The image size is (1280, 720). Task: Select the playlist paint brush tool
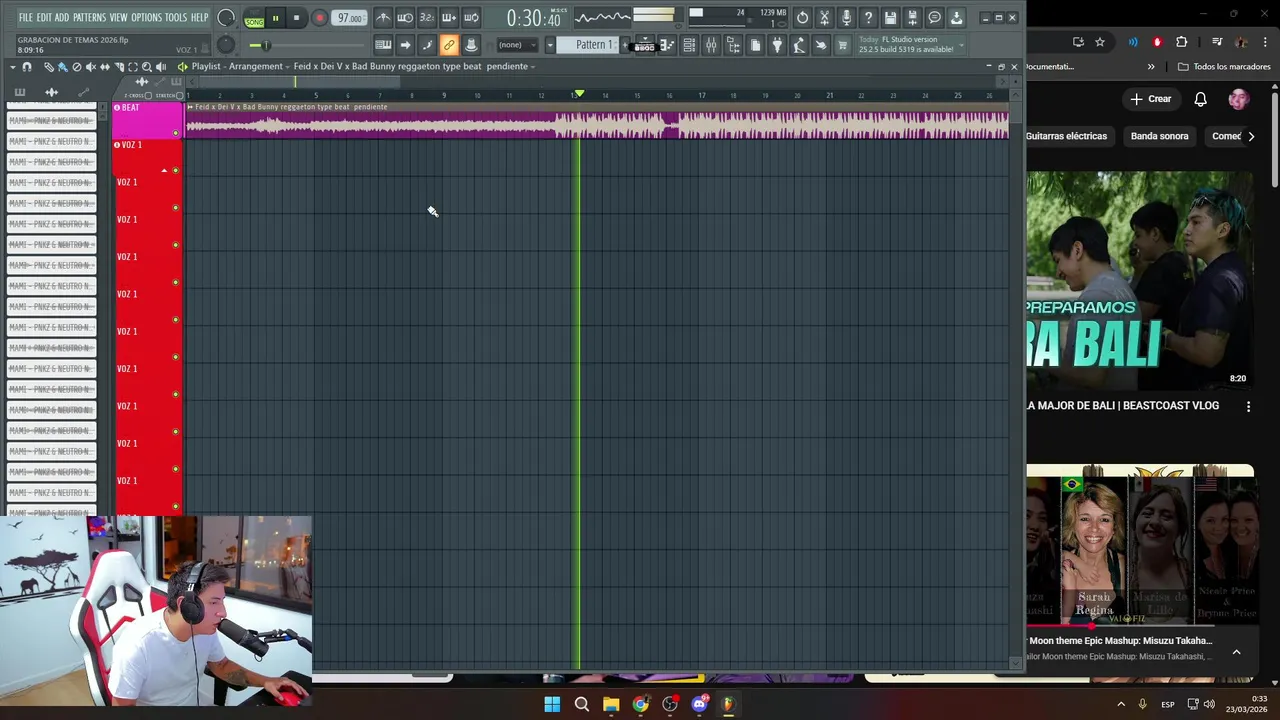[x=62, y=67]
